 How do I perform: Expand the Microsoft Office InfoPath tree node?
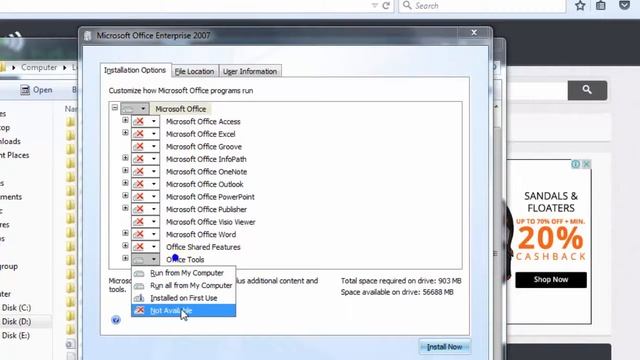point(125,158)
